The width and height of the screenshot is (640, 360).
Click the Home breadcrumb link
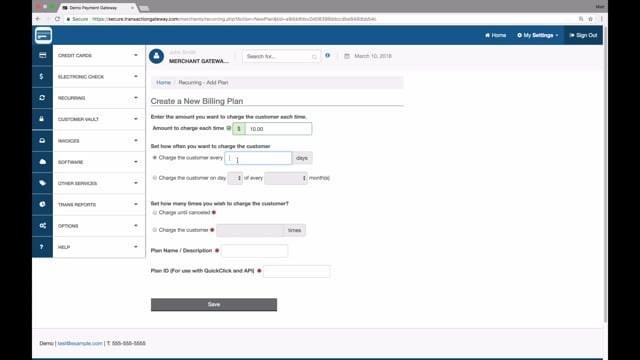point(163,82)
